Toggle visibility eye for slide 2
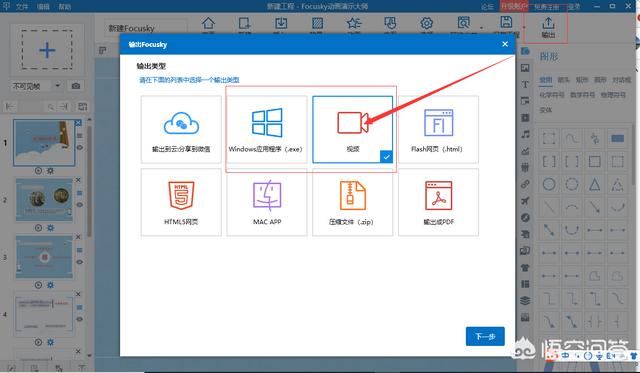 (80, 205)
